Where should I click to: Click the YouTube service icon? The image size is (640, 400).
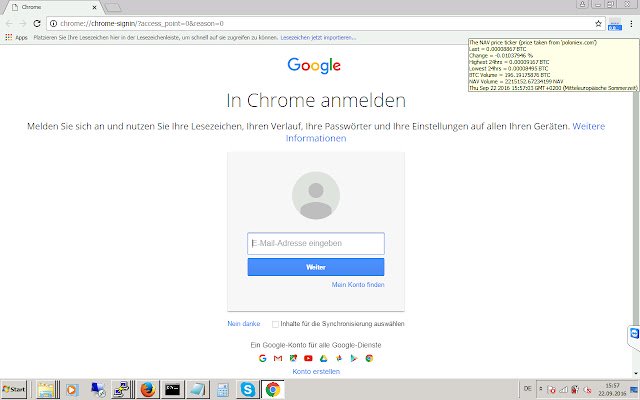308,358
